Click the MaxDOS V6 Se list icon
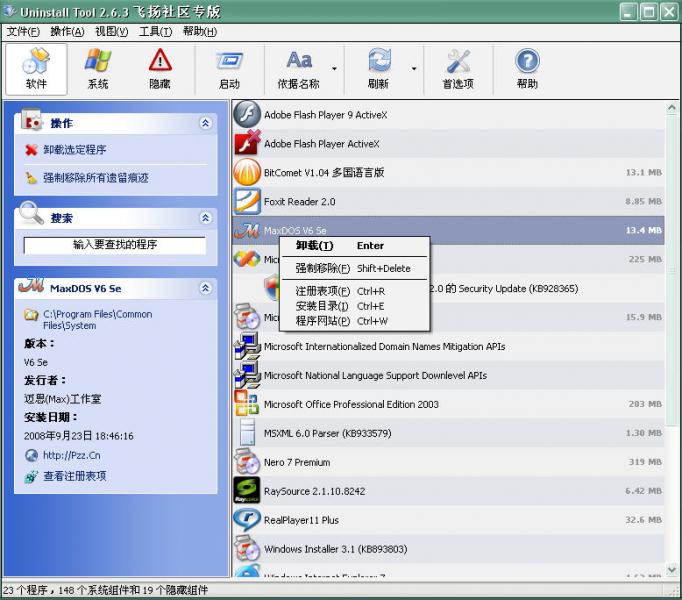 [x=247, y=230]
